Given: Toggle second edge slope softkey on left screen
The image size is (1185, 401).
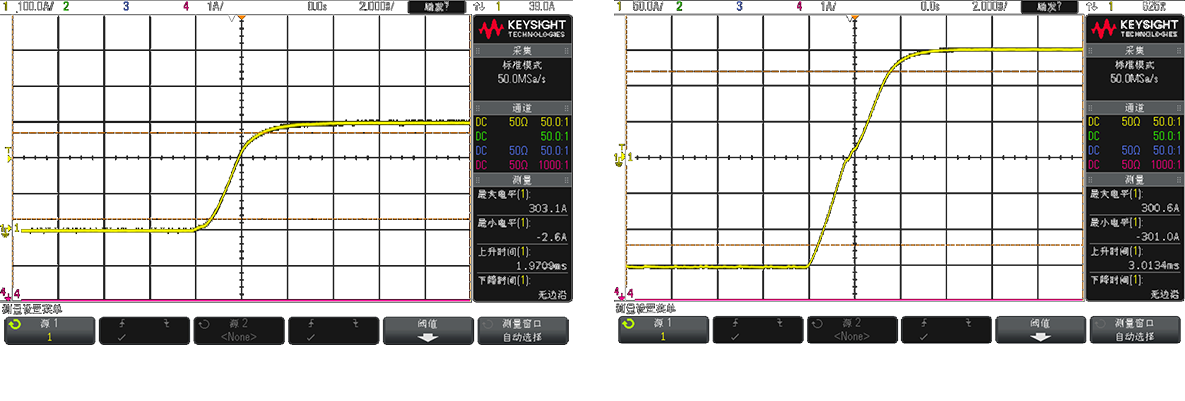Looking at the screenshot, I should pyautogui.click(x=335, y=330).
